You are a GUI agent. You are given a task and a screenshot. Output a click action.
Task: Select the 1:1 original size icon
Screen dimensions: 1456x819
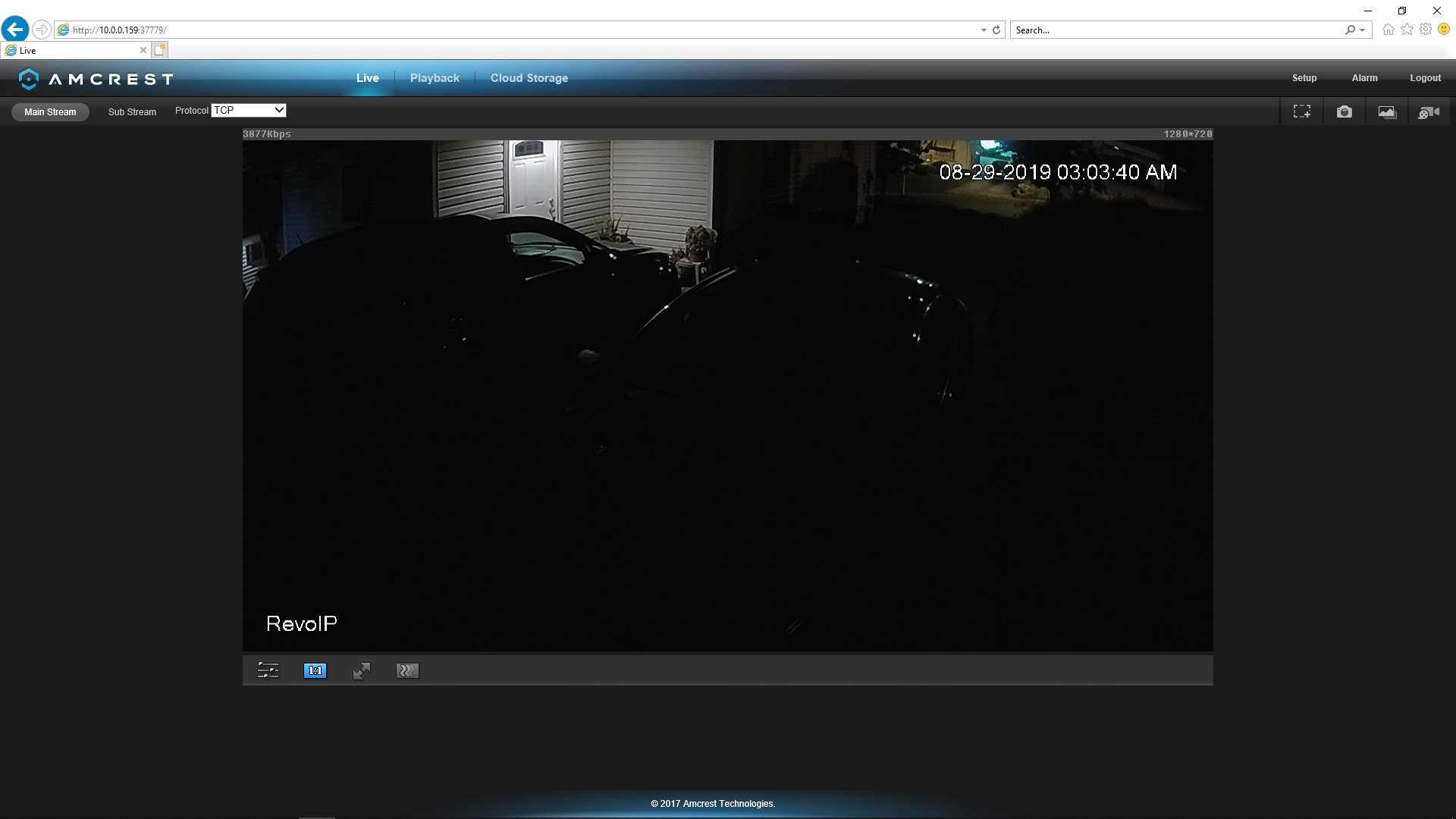click(315, 670)
